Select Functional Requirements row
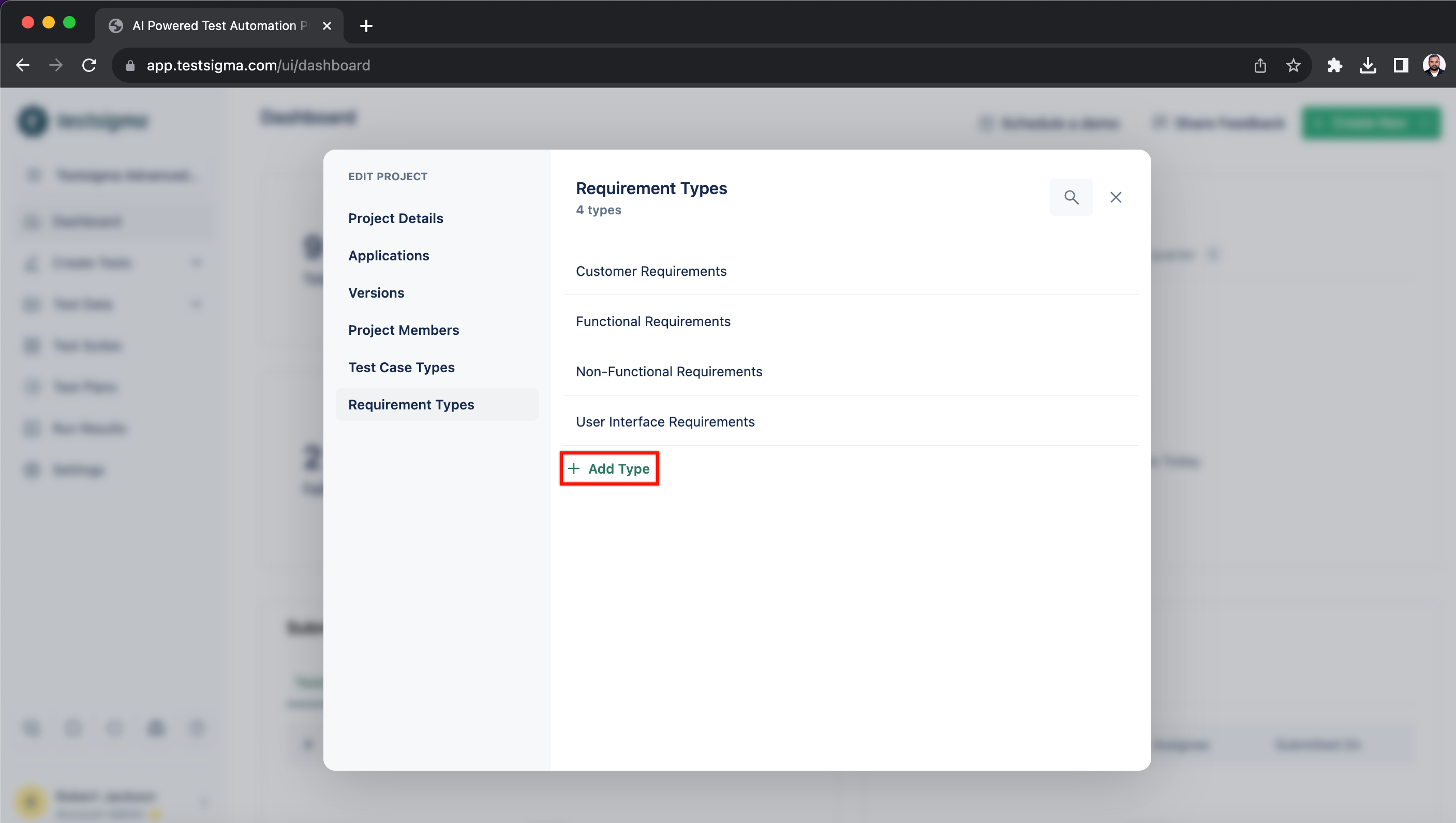Image resolution: width=1456 pixels, height=823 pixels. coord(851,321)
